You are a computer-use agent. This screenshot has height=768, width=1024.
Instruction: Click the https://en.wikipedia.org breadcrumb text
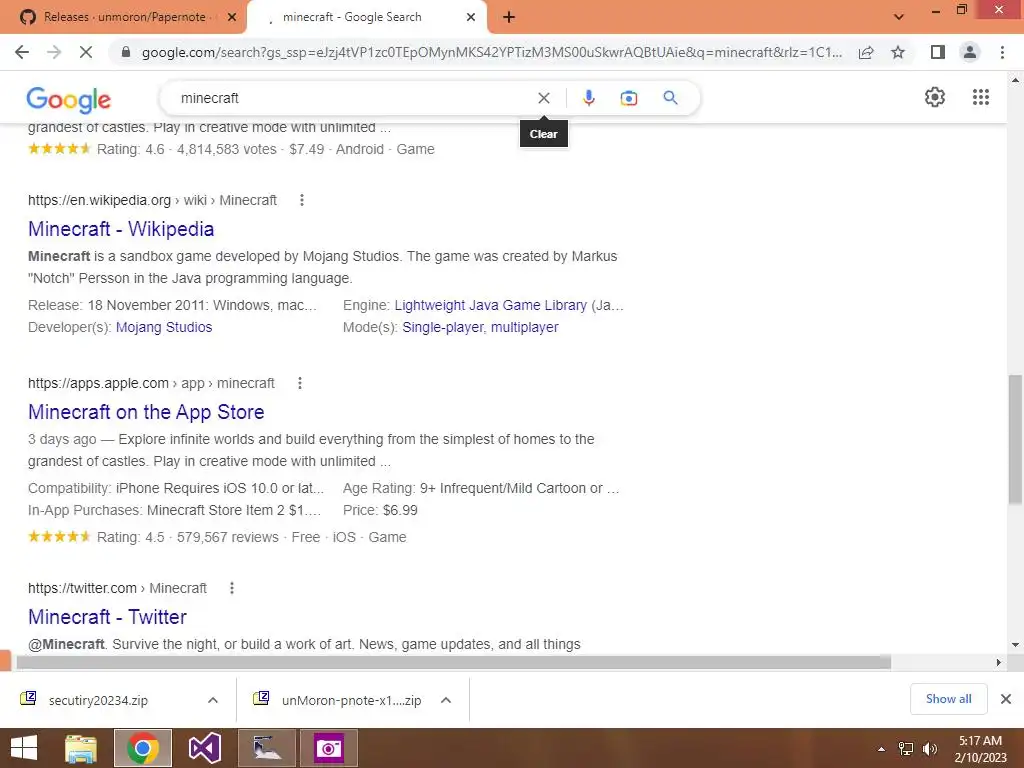(x=99, y=200)
